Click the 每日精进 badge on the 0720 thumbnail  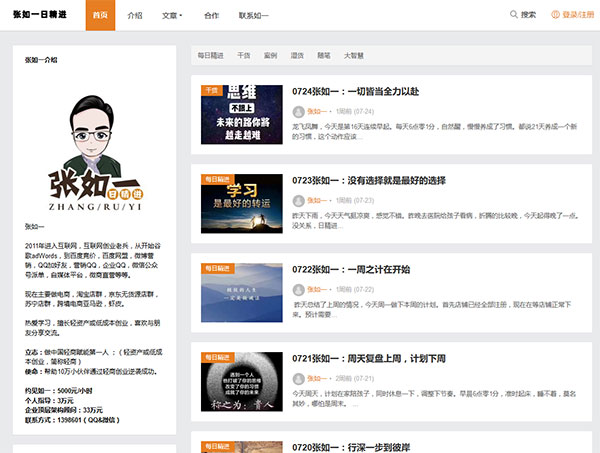pos(217,446)
